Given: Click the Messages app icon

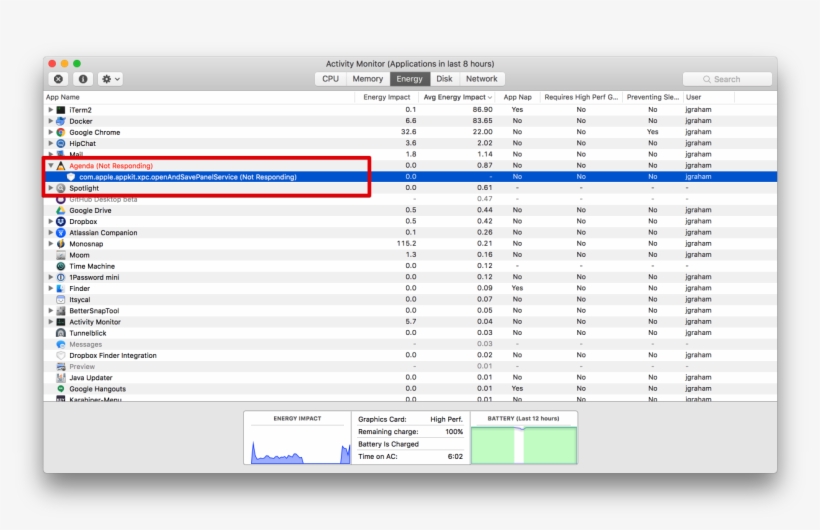Looking at the screenshot, I should pos(61,344).
